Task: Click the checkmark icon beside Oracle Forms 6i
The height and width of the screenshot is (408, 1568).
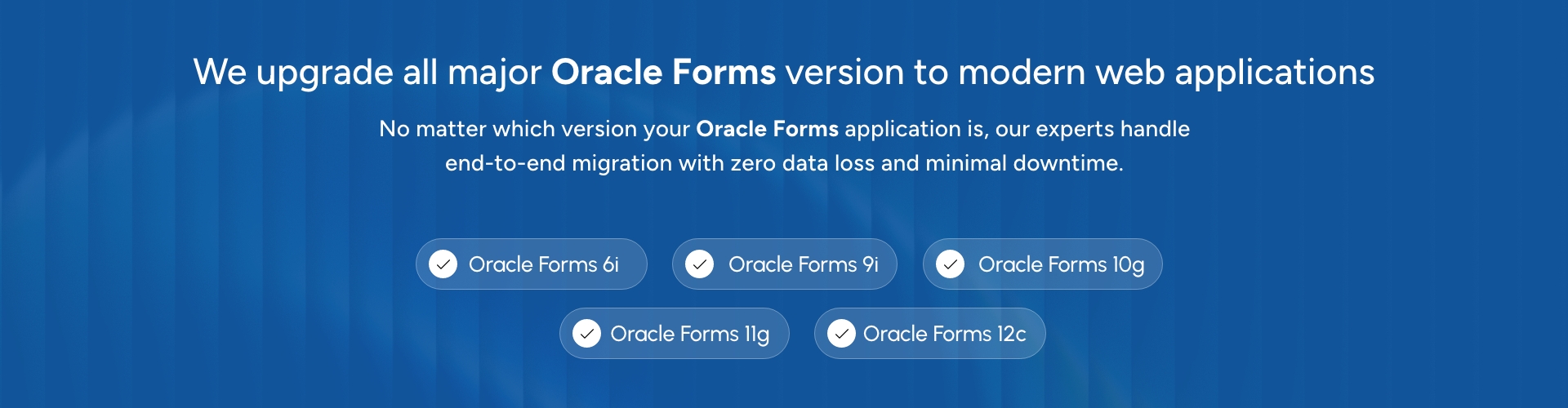Action: 443,264
